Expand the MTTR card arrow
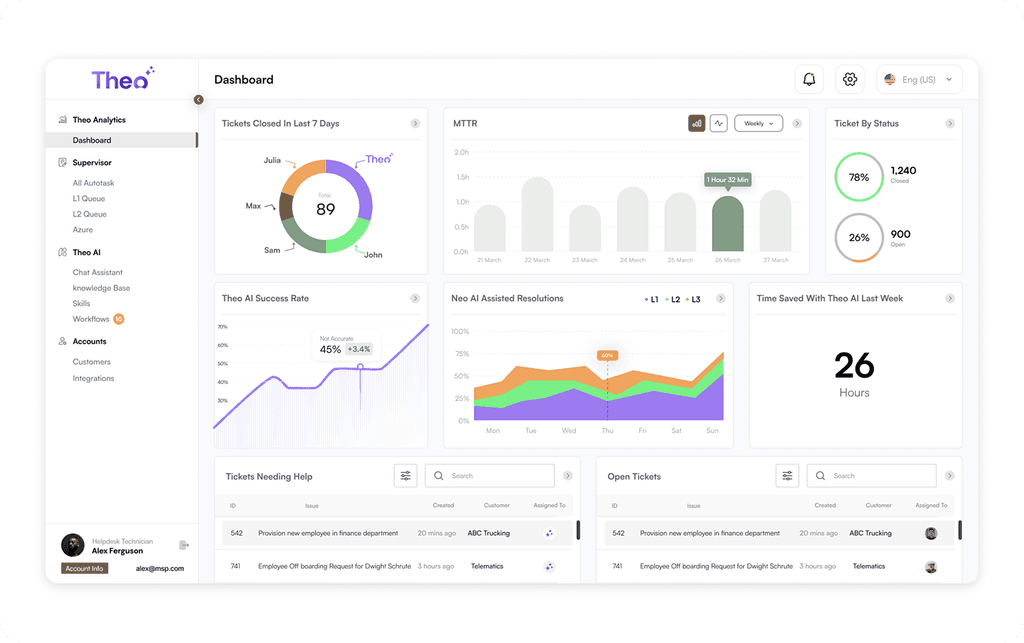Viewport: 1024px width, 643px height. [x=797, y=123]
